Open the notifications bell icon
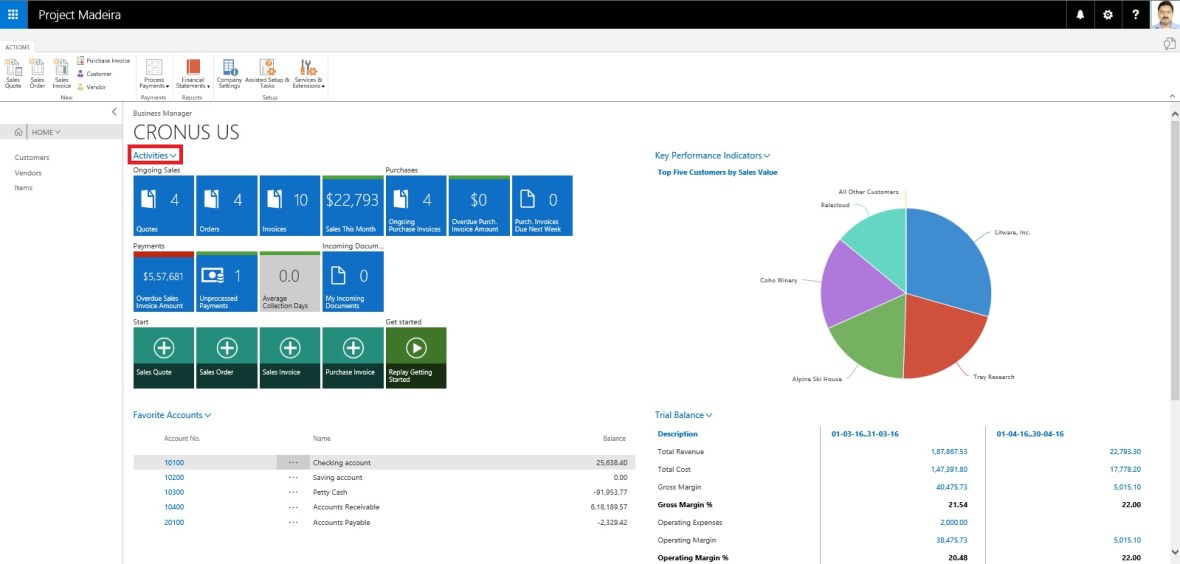Image resolution: width=1180 pixels, height=564 pixels. [x=1080, y=15]
